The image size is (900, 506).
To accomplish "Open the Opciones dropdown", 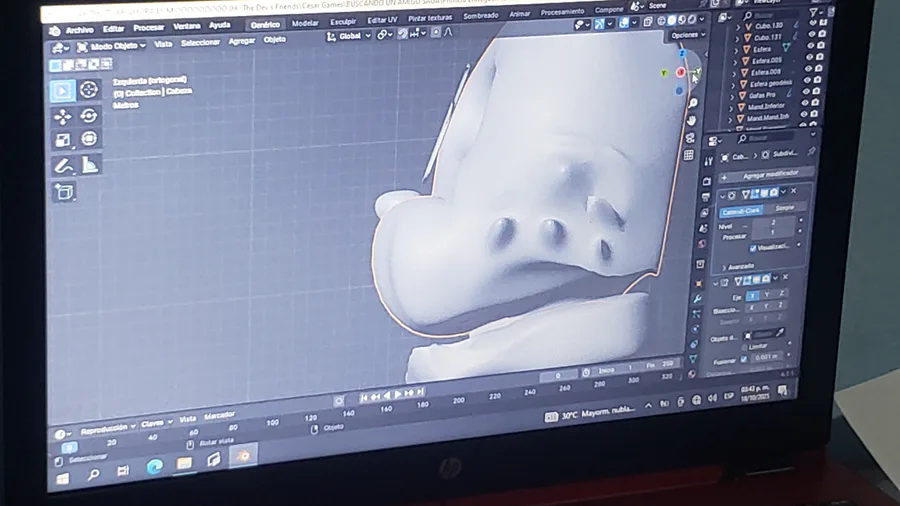I will tap(688, 35).
